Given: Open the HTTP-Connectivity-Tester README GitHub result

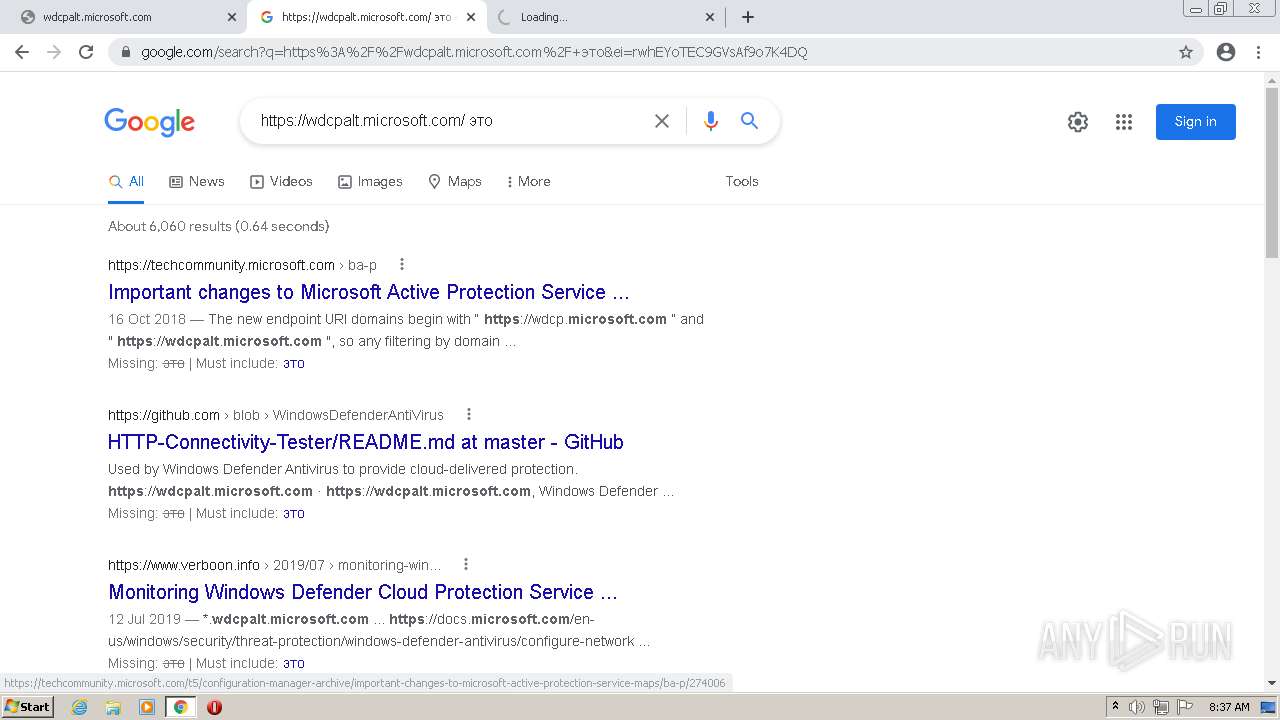Looking at the screenshot, I should click(366, 442).
